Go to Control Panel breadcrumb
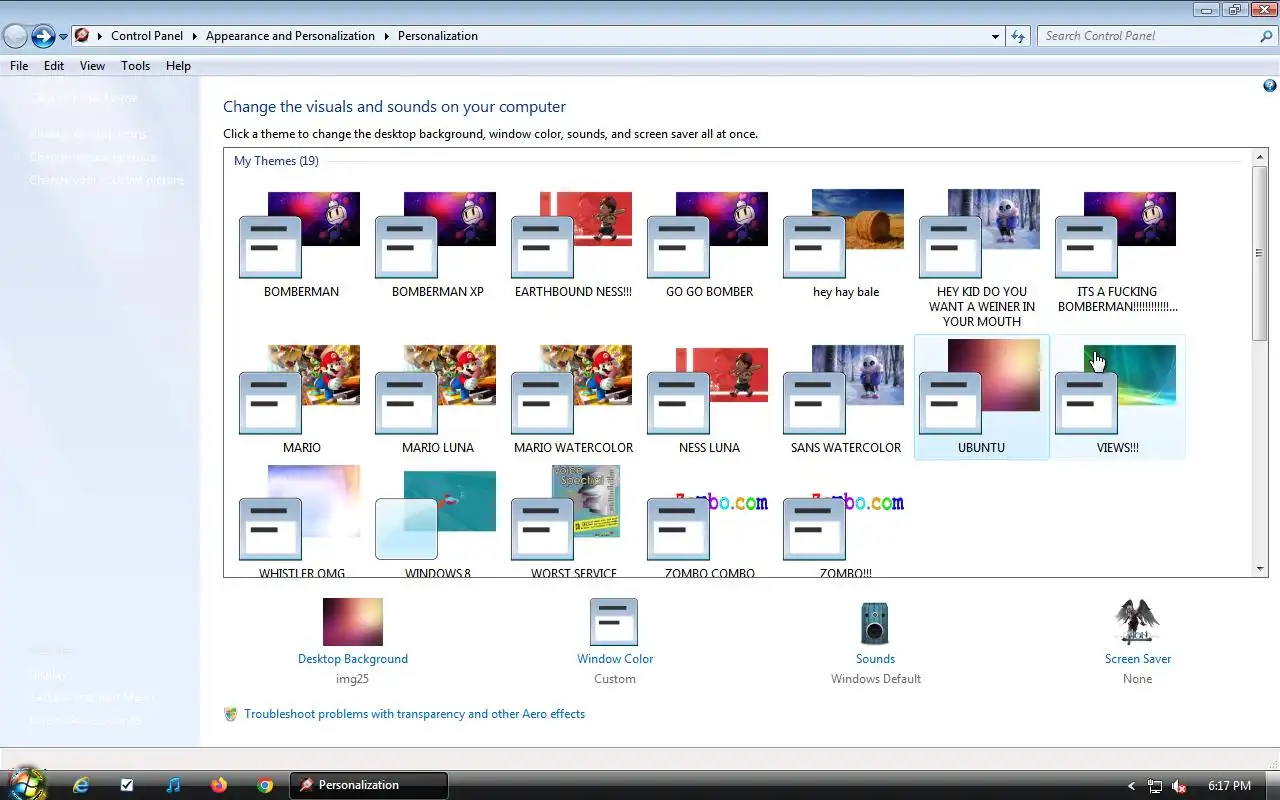Viewport: 1280px width, 800px height. point(147,36)
